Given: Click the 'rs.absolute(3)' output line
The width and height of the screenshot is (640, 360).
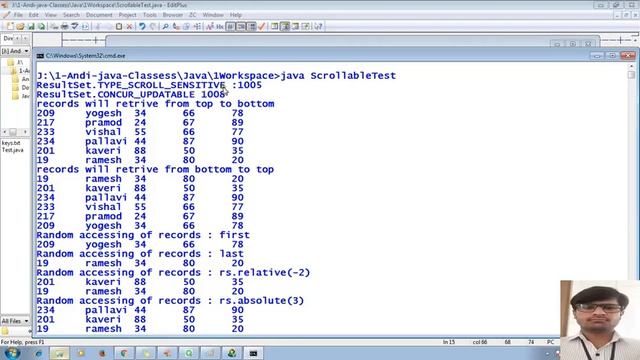Looking at the screenshot, I should pos(170,301).
